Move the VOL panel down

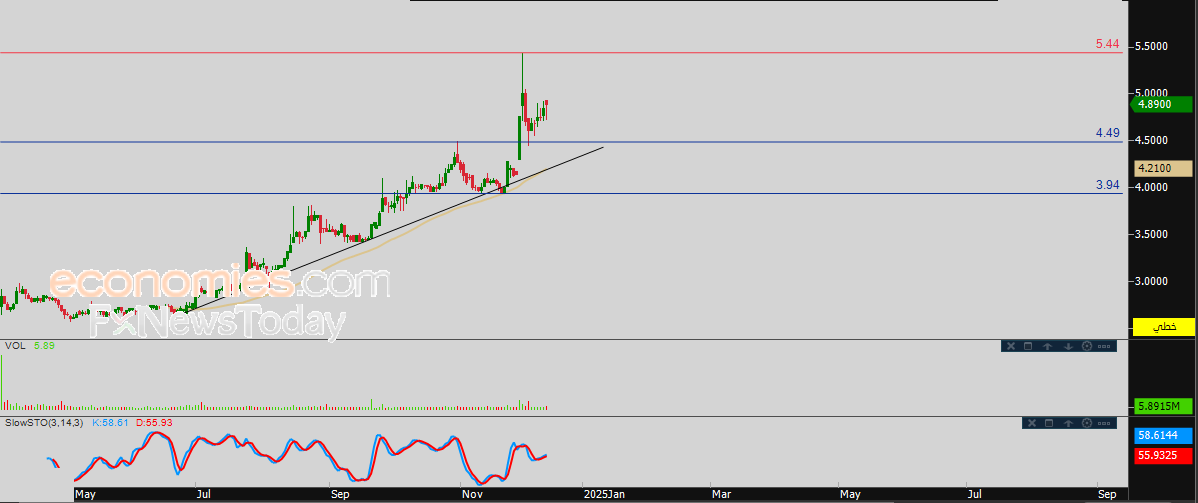tap(1068, 346)
